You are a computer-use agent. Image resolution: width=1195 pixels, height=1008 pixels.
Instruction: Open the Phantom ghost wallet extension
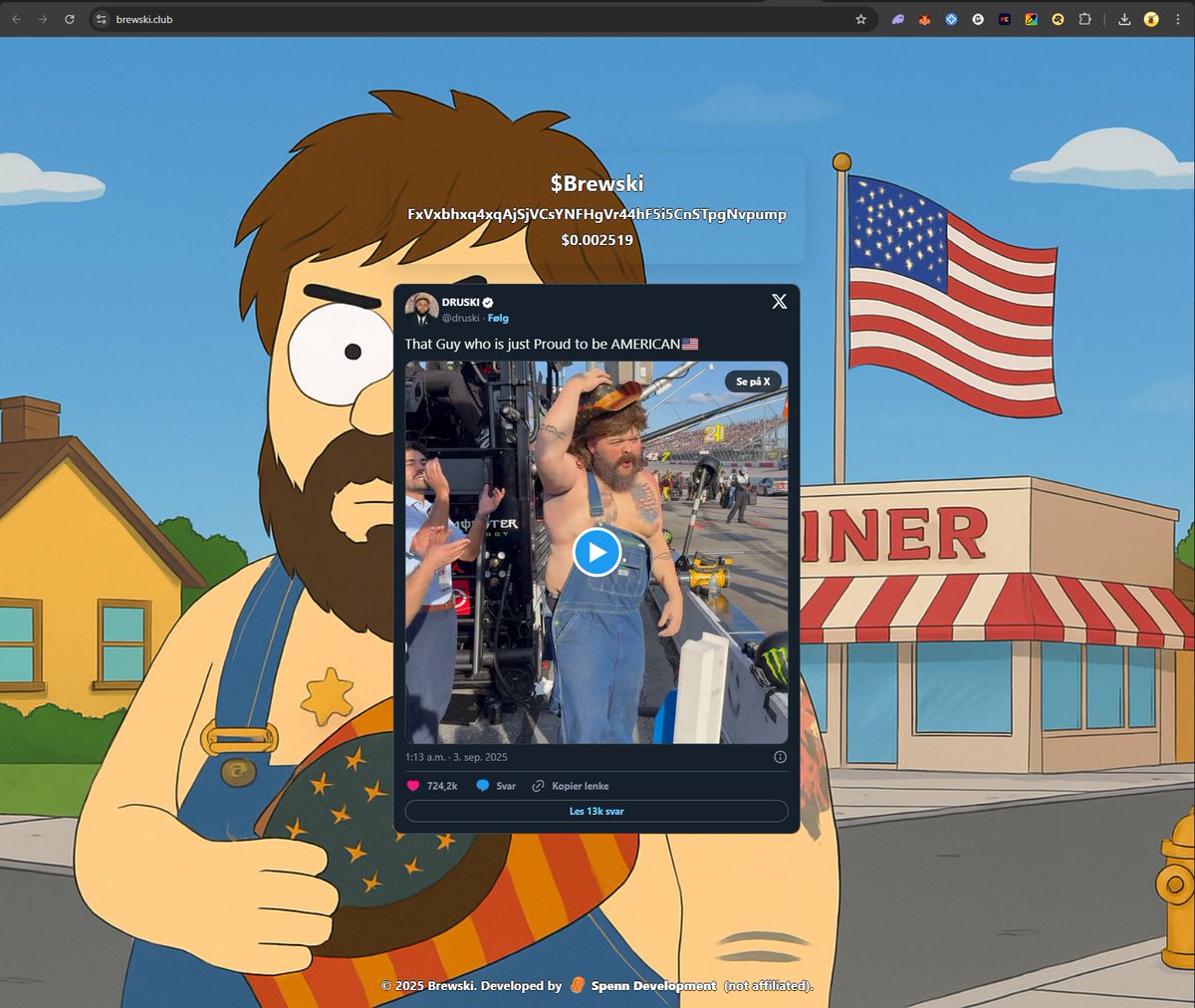[898, 19]
